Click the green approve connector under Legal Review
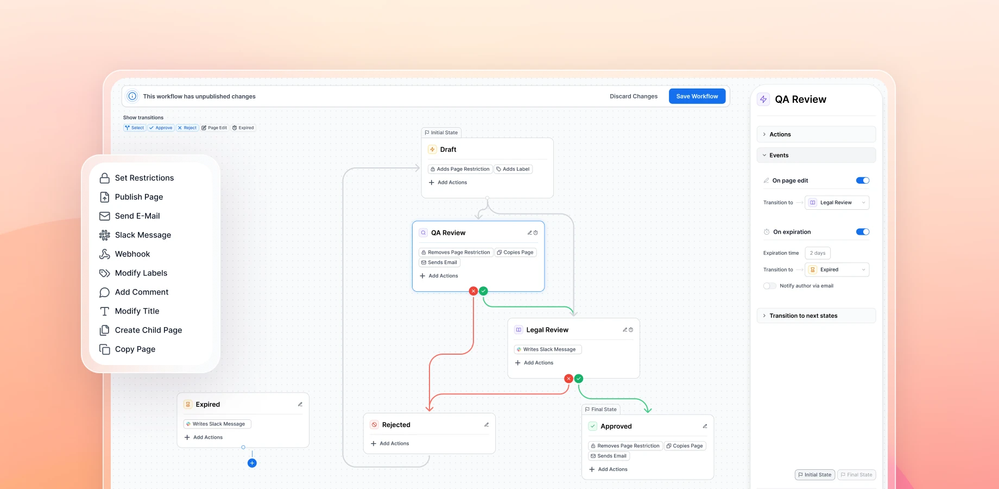 click(x=579, y=378)
